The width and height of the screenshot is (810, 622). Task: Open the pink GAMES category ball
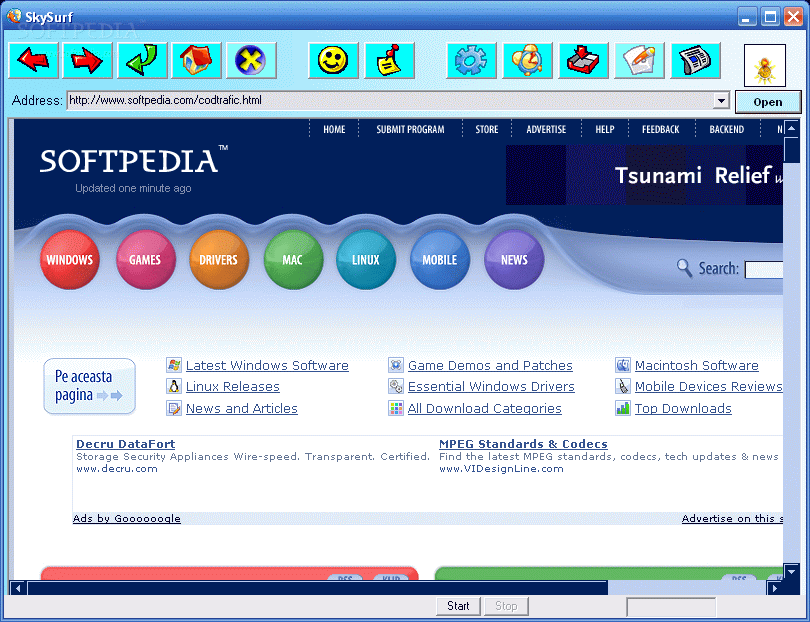[145, 259]
